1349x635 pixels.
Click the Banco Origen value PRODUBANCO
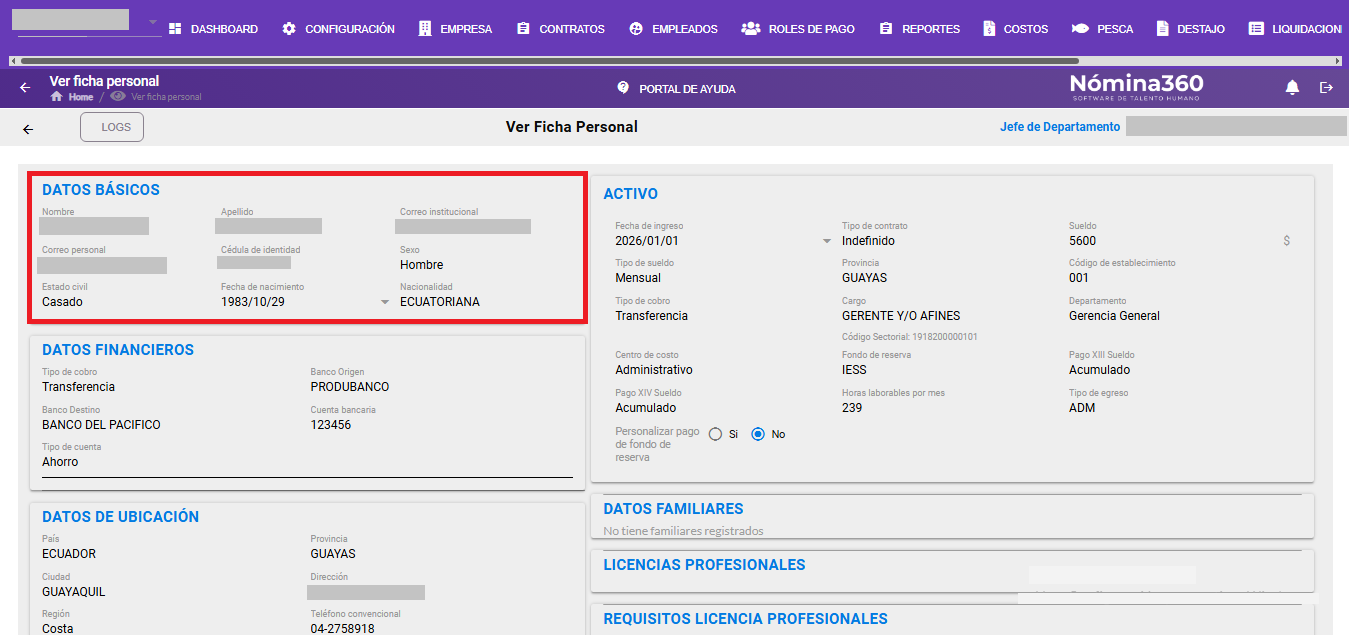(x=350, y=387)
